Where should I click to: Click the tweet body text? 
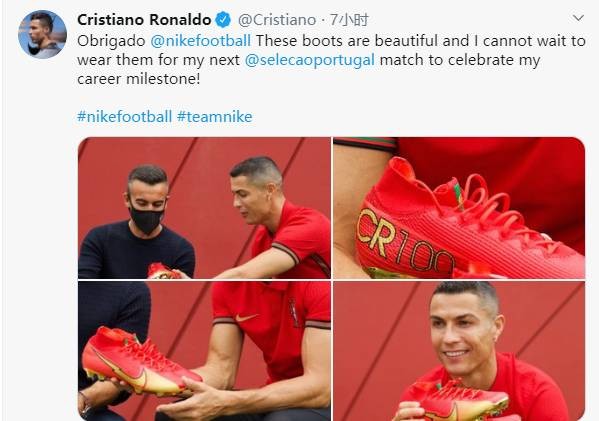tap(331, 60)
